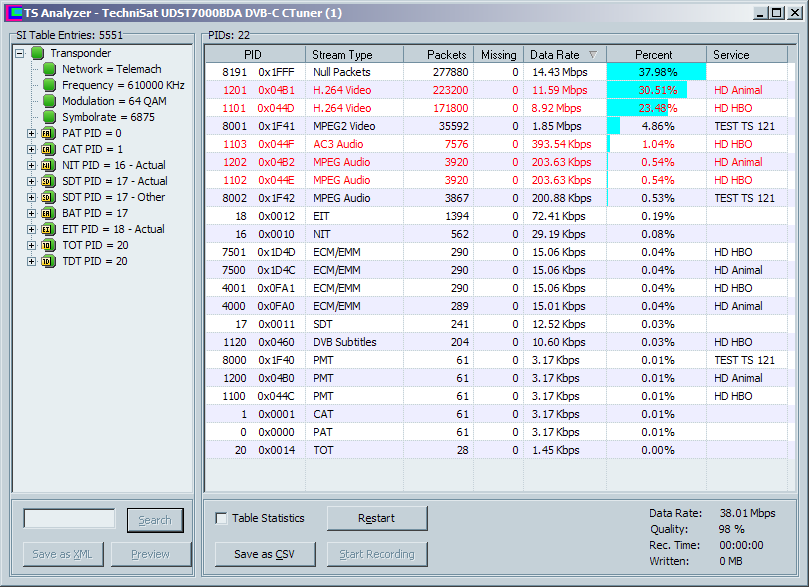Sort by the Missing column header
The image size is (809, 587).
click(499, 55)
